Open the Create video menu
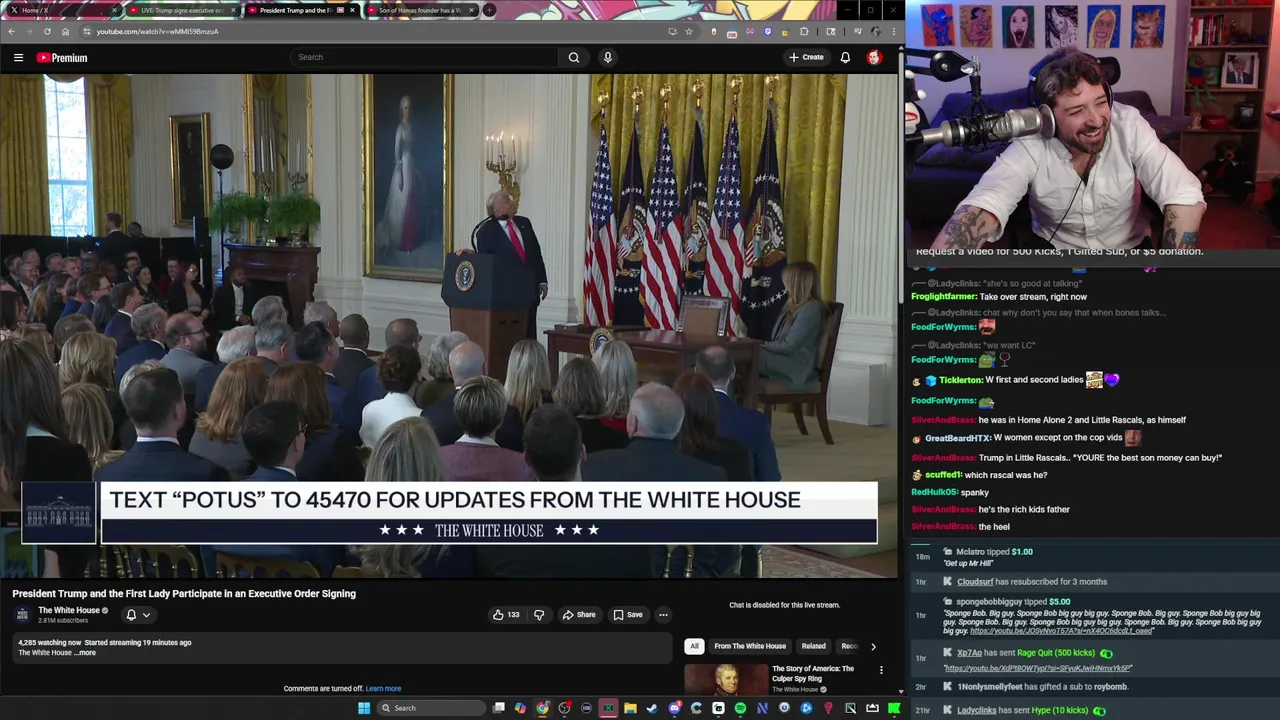The width and height of the screenshot is (1280, 720). click(x=806, y=57)
